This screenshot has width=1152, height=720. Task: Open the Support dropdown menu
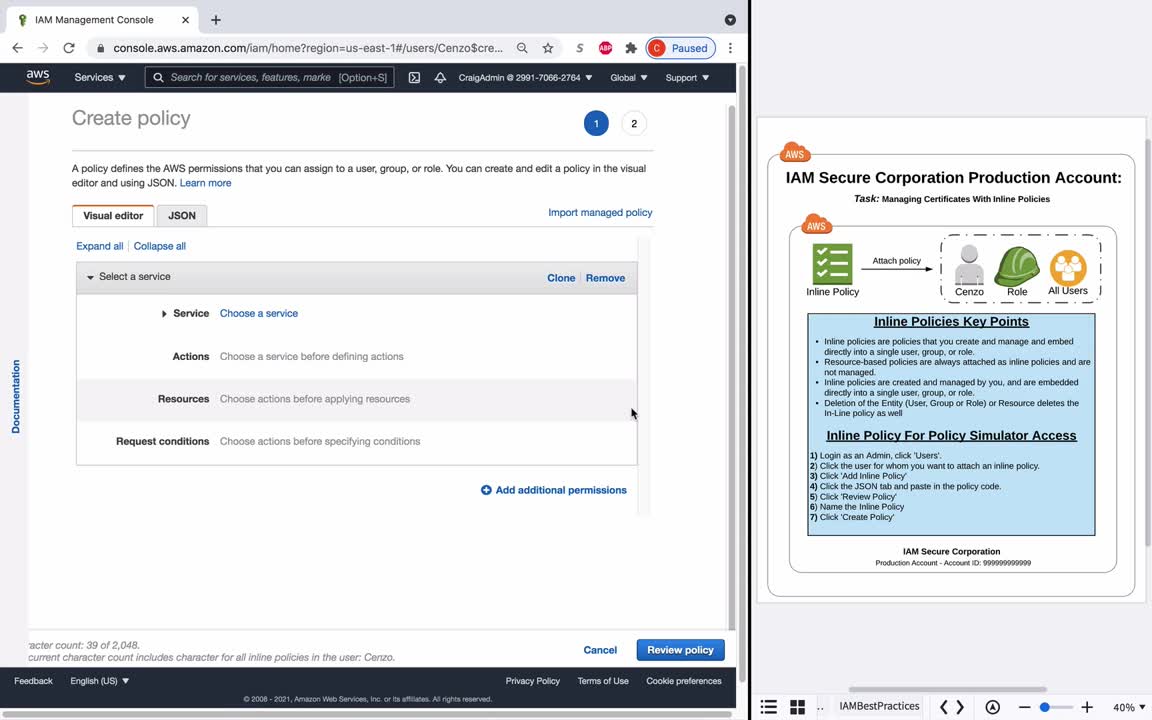tap(687, 77)
